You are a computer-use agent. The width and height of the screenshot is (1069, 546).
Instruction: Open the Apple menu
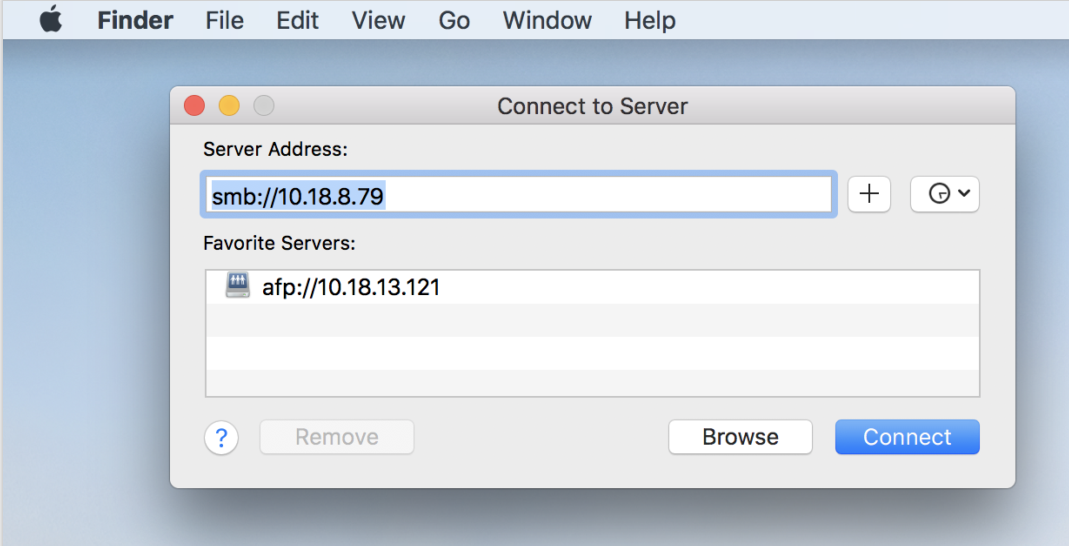[x=50, y=20]
